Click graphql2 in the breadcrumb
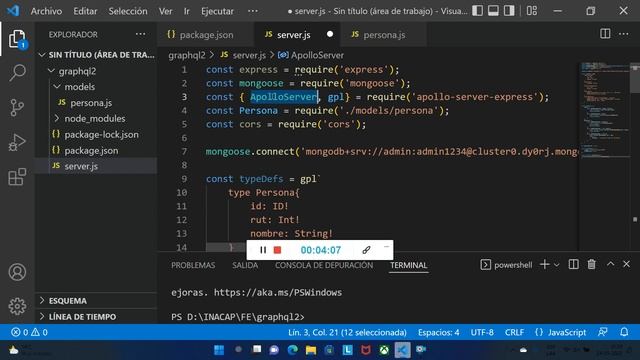The height and width of the screenshot is (360, 640). tap(187, 55)
